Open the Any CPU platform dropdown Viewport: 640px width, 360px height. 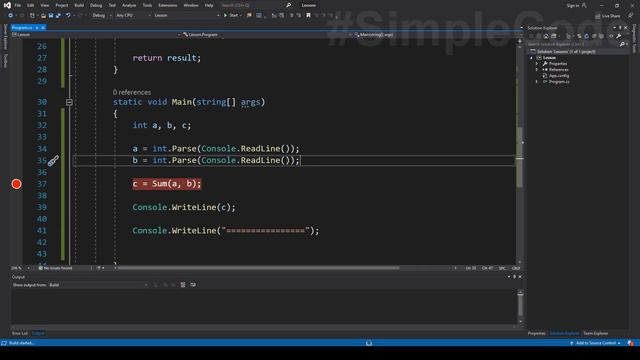[133, 16]
